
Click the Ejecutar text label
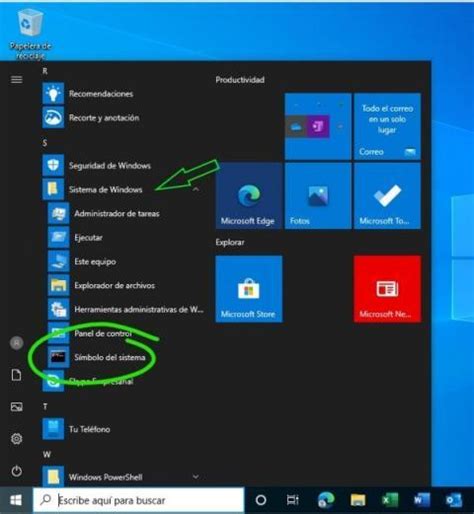(x=88, y=238)
